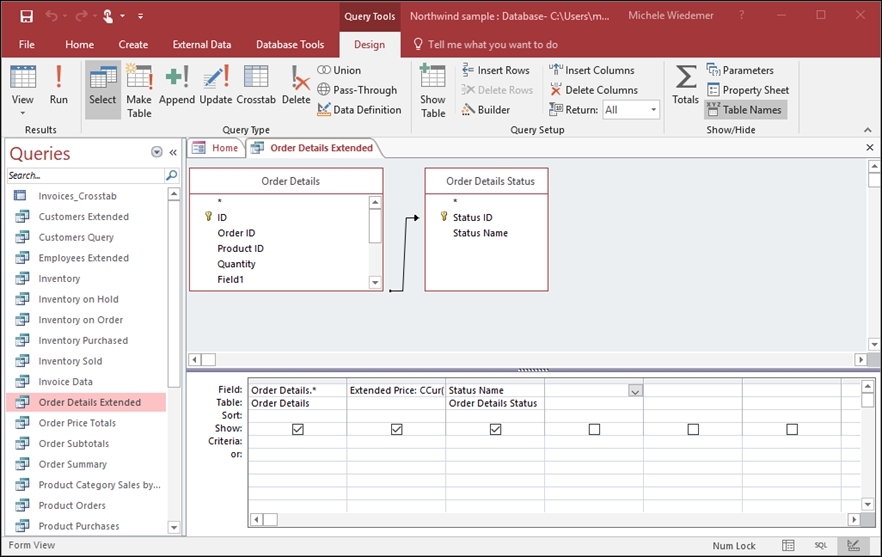Collapse the navigation pane with double chevron

coord(173,152)
